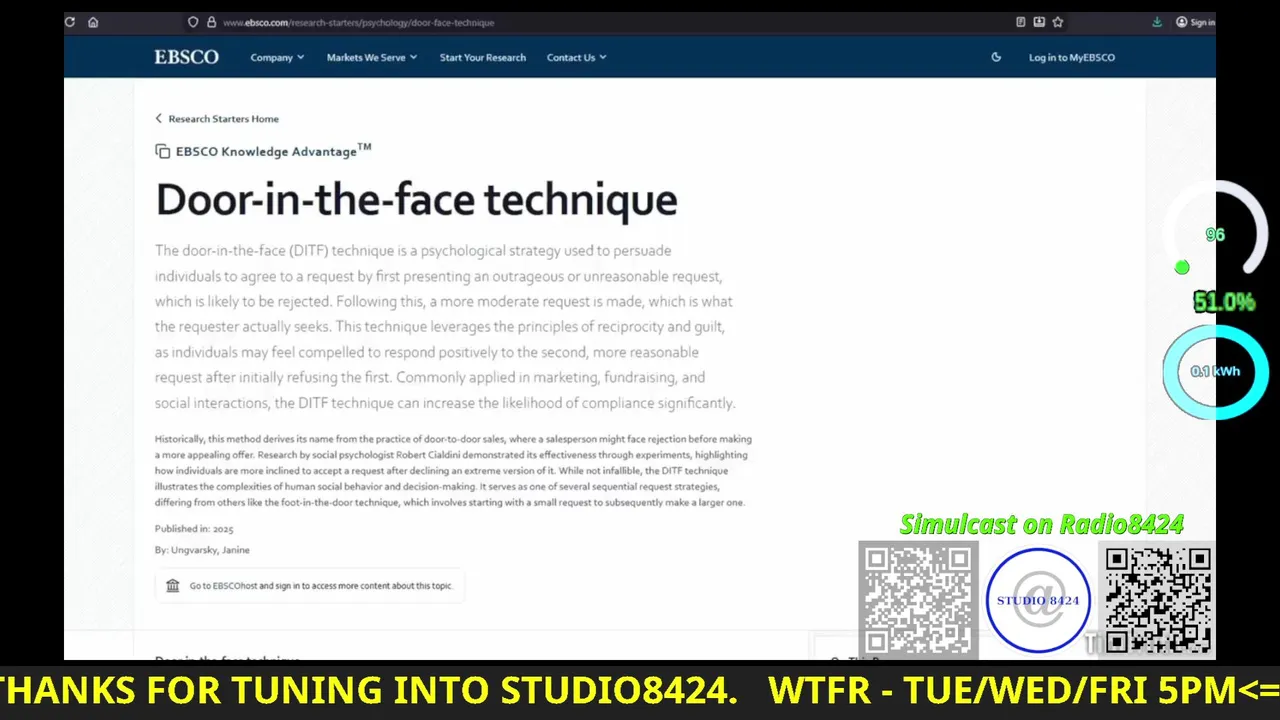Click the EBSCO Knowledge Advantage copy icon

162,151
